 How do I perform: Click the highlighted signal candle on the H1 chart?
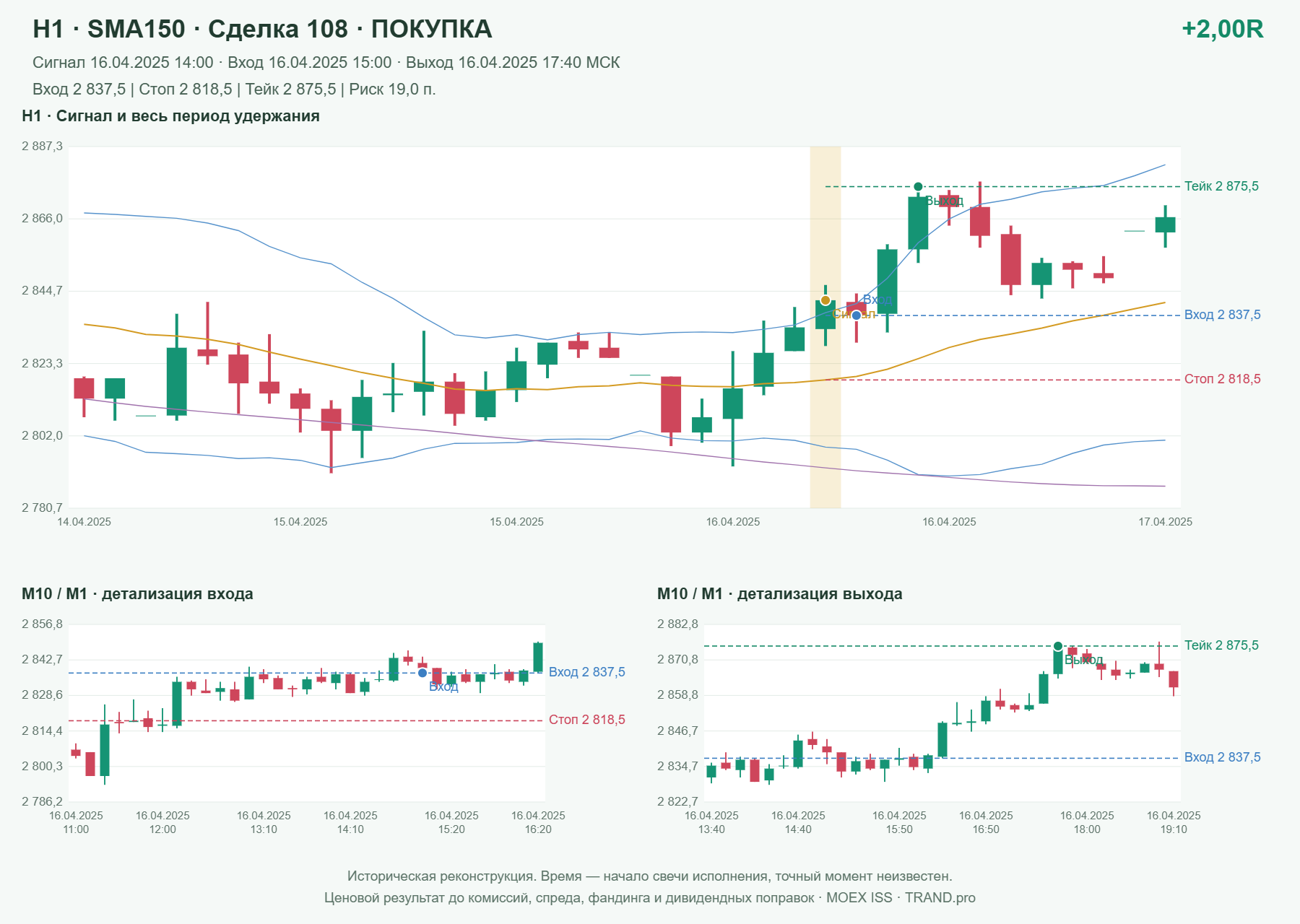(825, 315)
